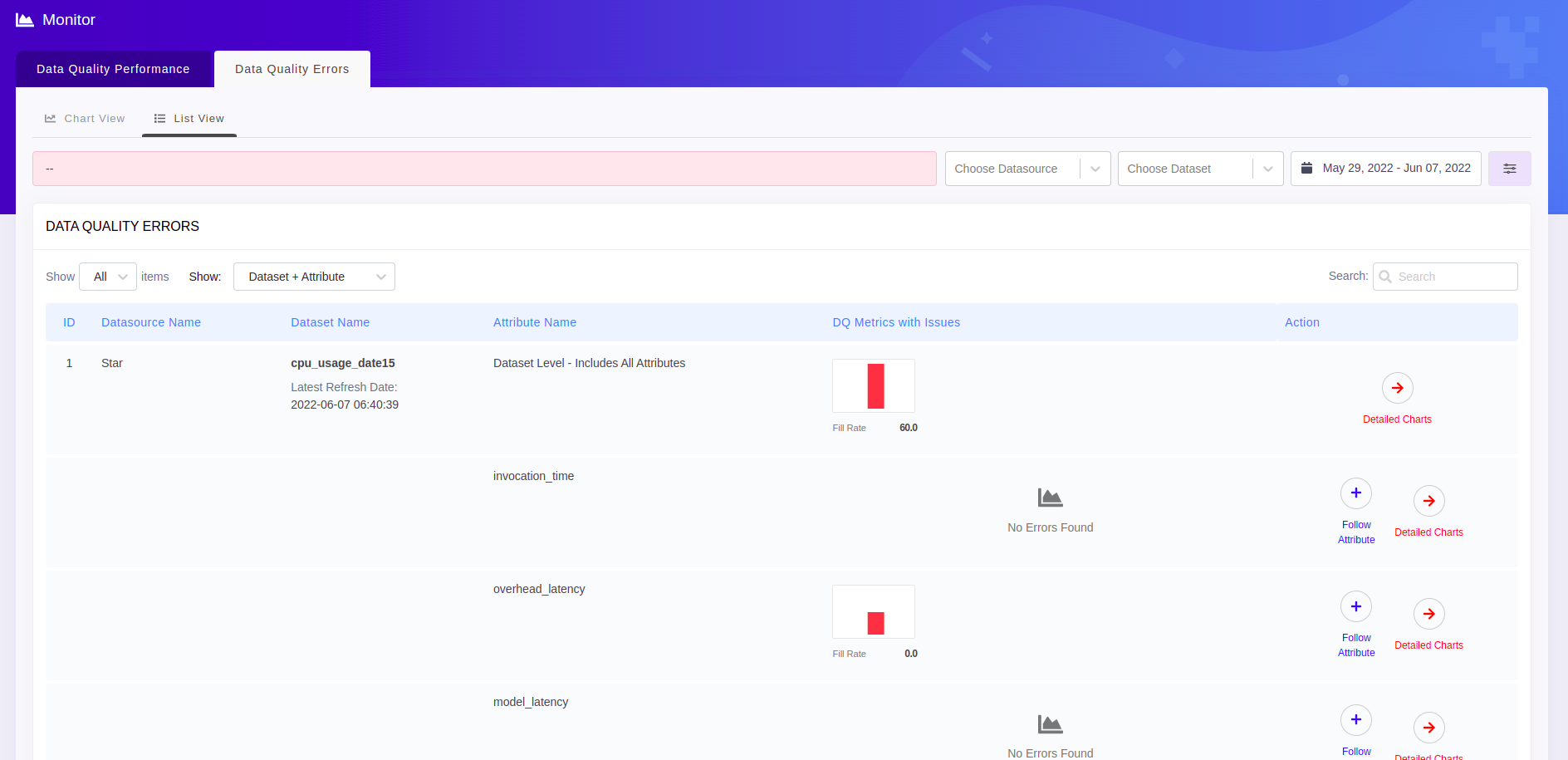Click the Monitor chart icon in header
Viewport: 1568px width, 760px height.
click(x=25, y=20)
